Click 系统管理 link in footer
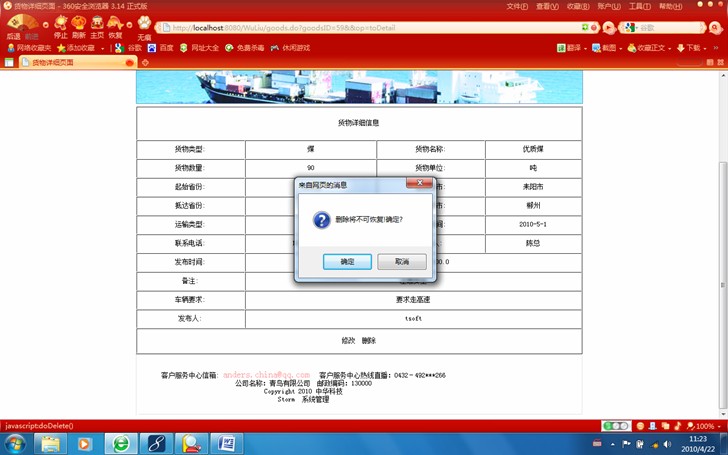Screen dimensions: 728x455 click(x=315, y=399)
